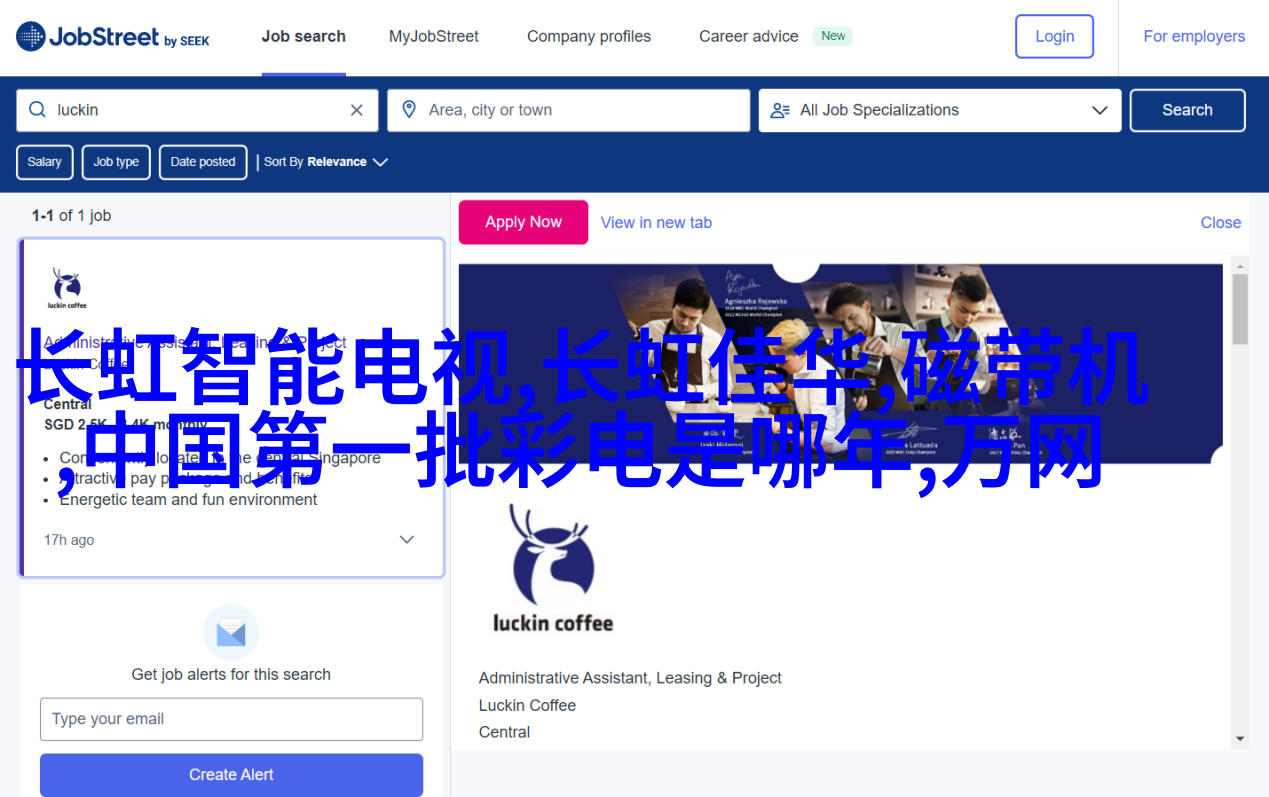Select the 1-1 of 1 job count
This screenshot has width=1269, height=797.
click(71, 216)
